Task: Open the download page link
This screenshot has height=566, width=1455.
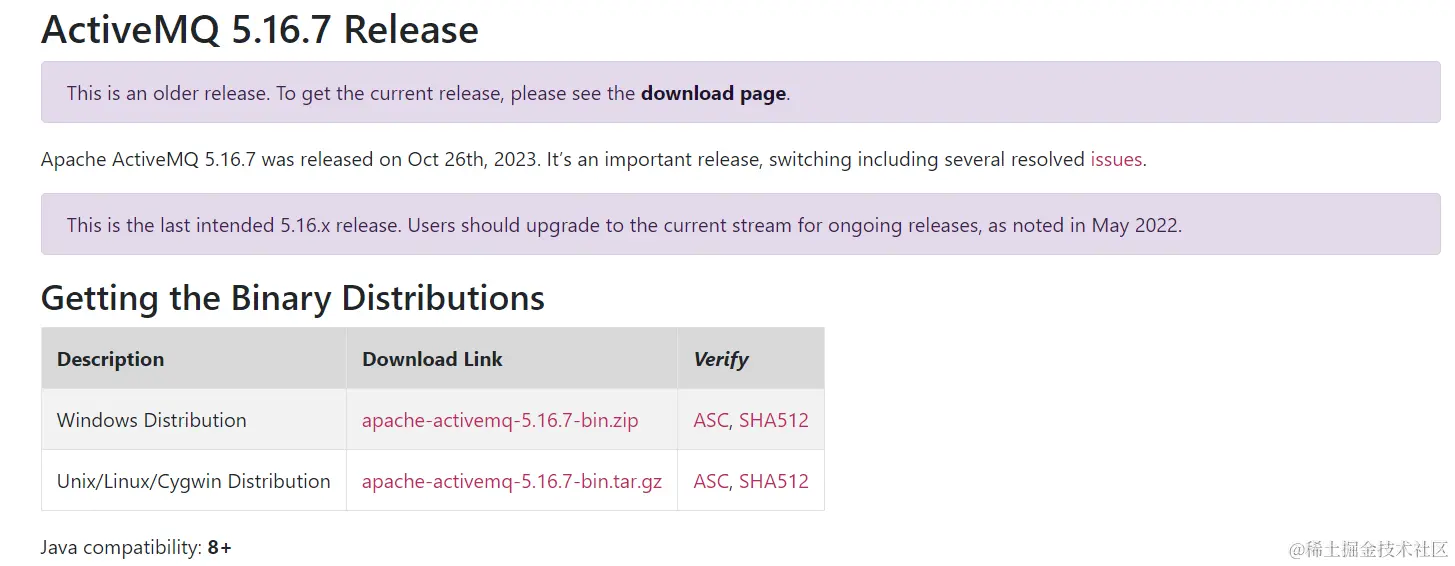Action: pyautogui.click(x=713, y=93)
